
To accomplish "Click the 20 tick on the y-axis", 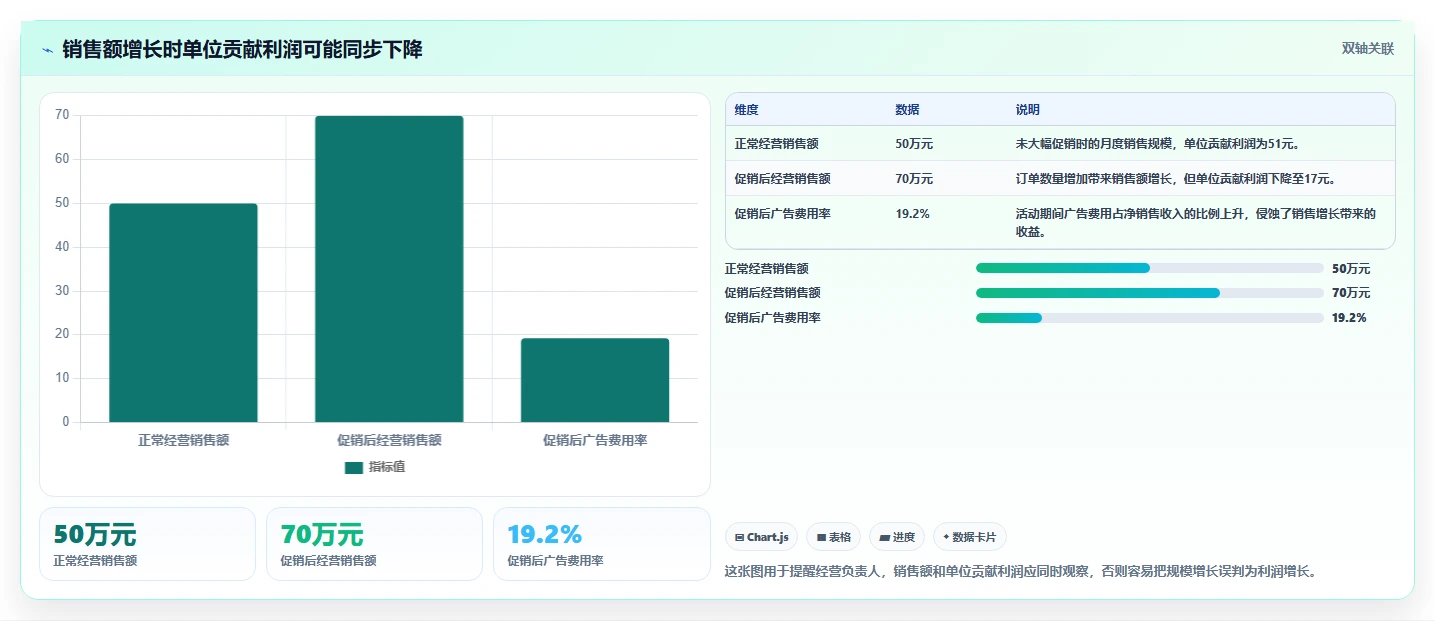I will click(x=62, y=334).
